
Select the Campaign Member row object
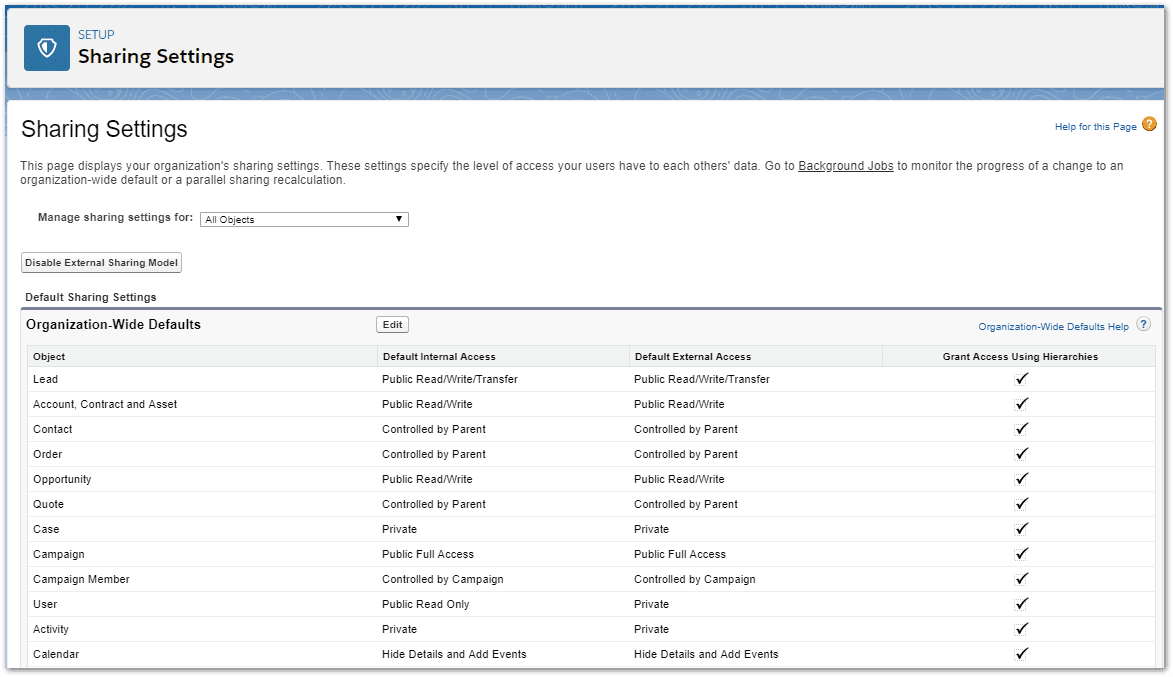coord(82,579)
